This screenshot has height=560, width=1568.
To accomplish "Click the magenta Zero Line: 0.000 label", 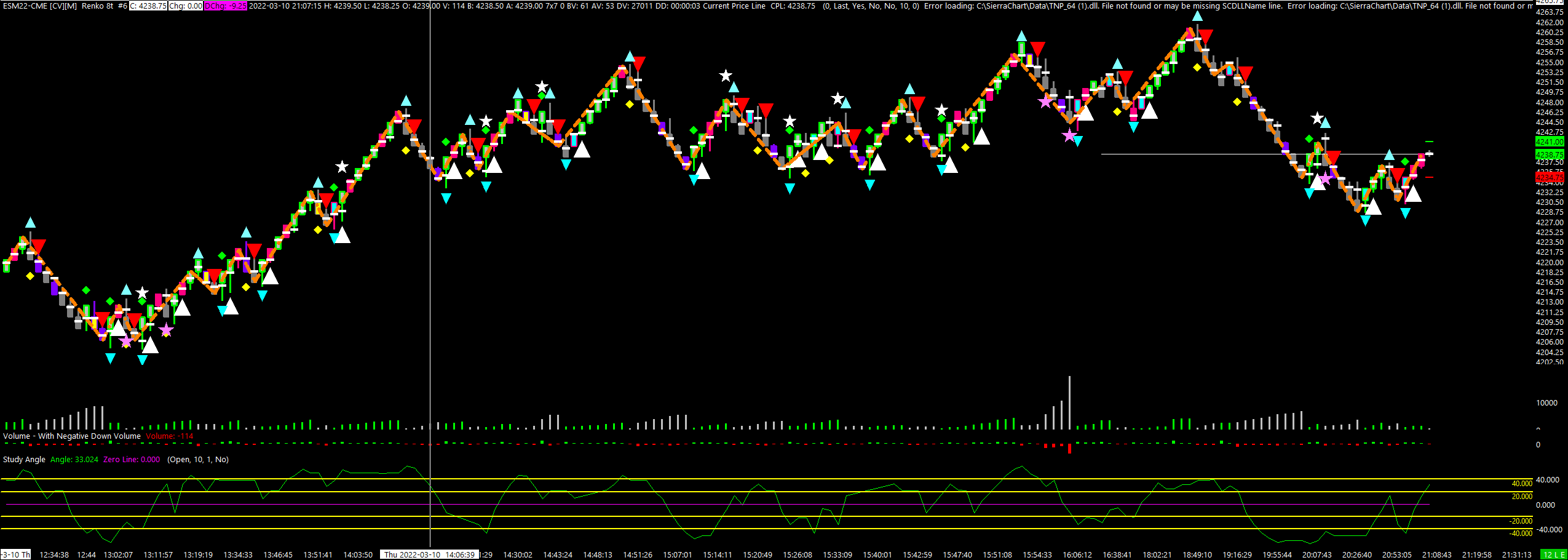I will pos(132,460).
